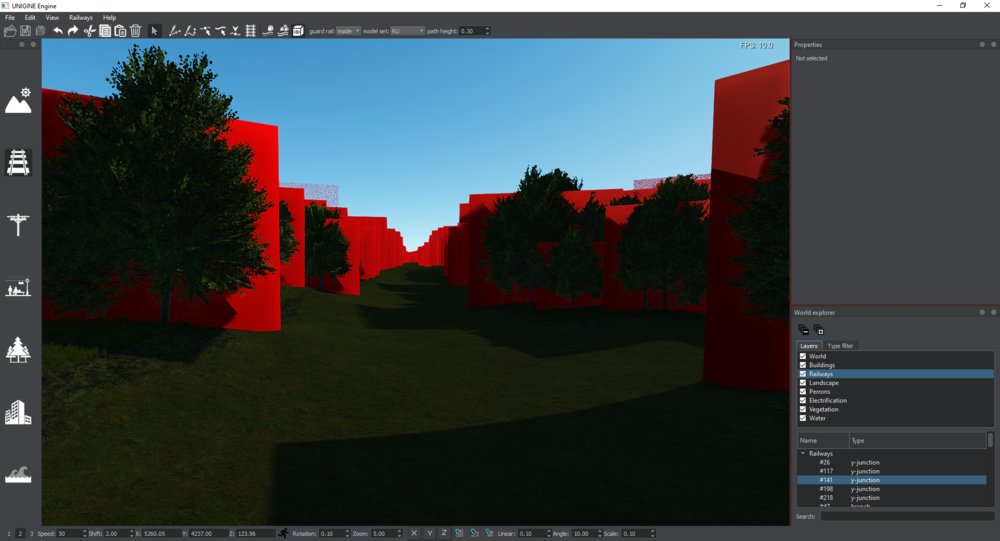1000x541 pixels.
Task: Select camera preset 1 button
Action: tap(9, 533)
